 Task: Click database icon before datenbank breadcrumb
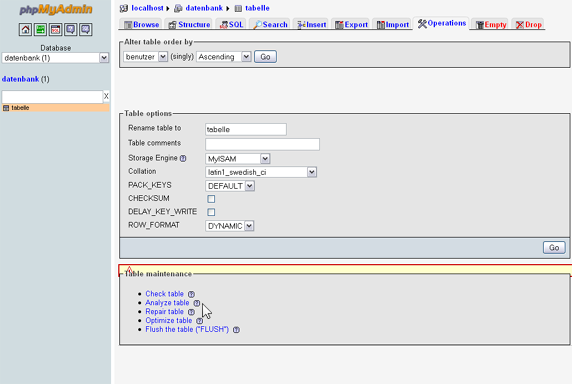(x=178, y=8)
